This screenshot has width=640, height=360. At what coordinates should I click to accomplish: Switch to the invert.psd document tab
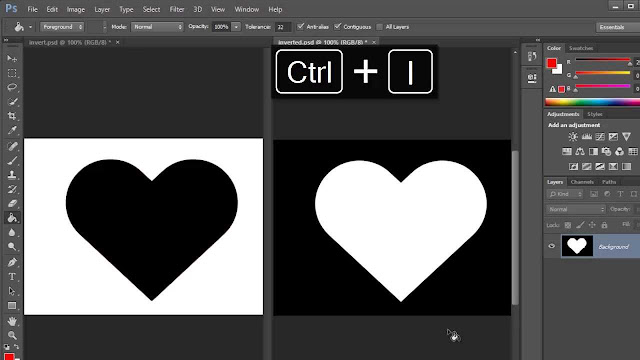69,42
